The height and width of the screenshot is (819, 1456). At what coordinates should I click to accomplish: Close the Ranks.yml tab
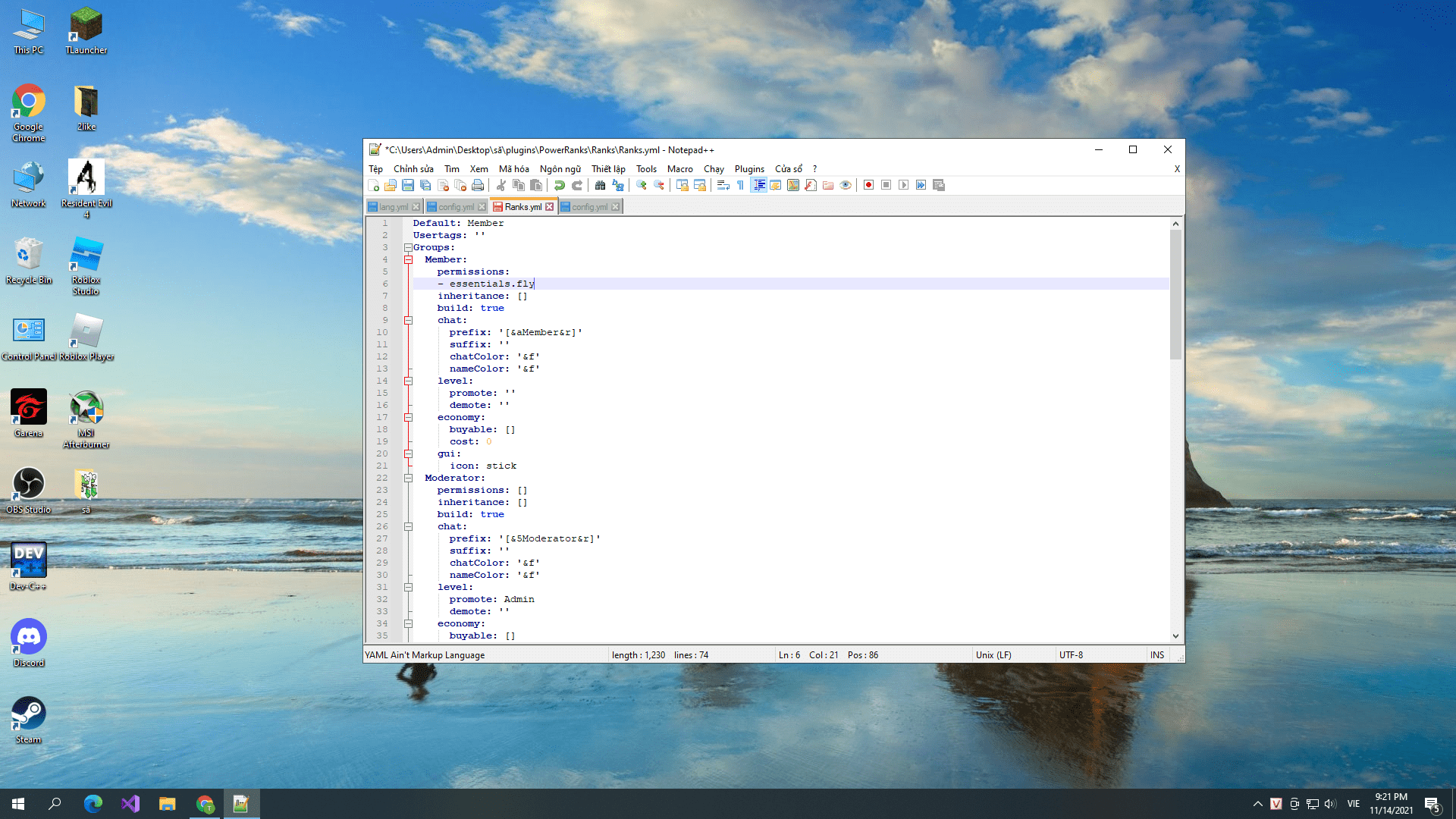coord(550,207)
